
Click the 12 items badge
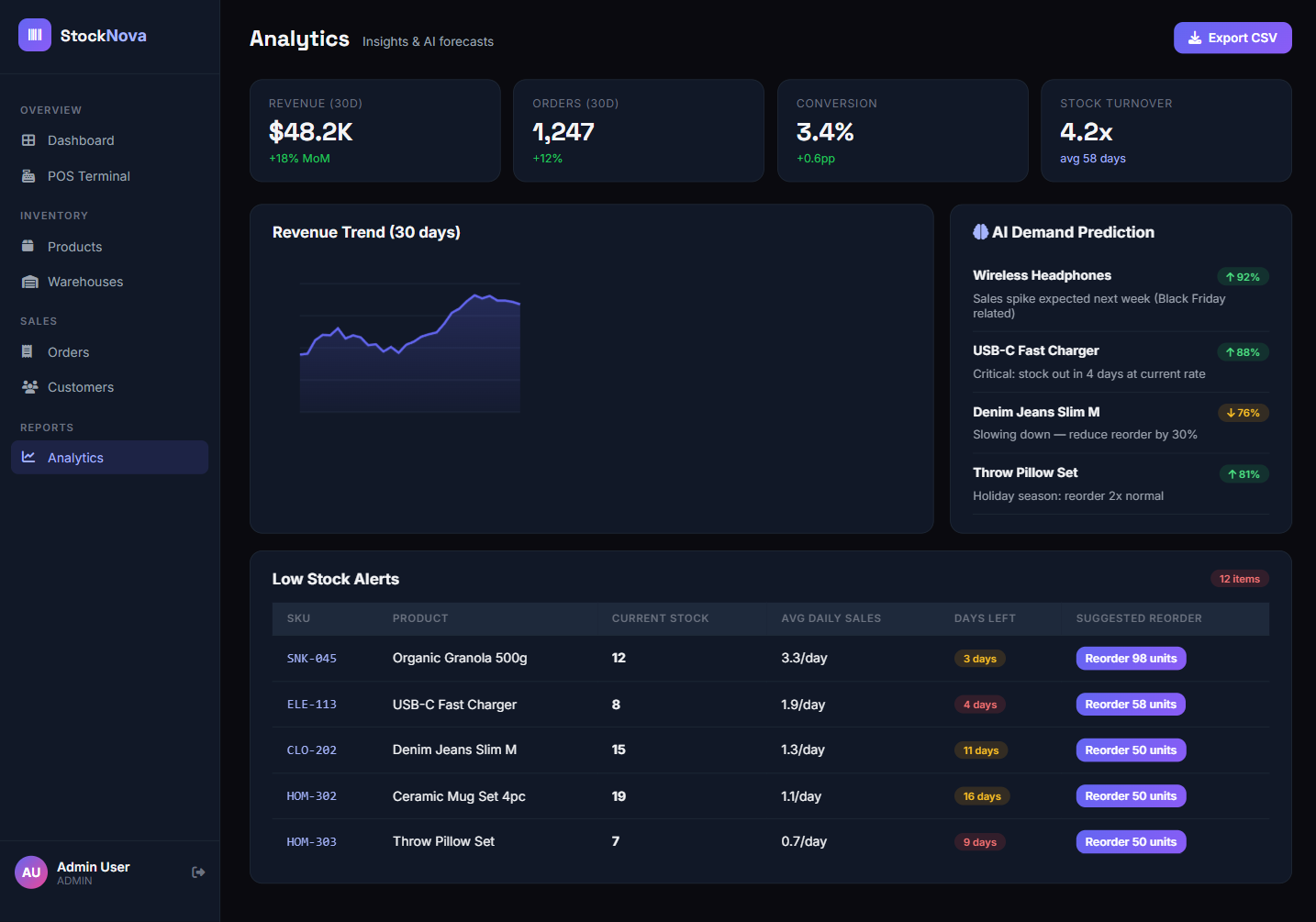click(x=1240, y=579)
